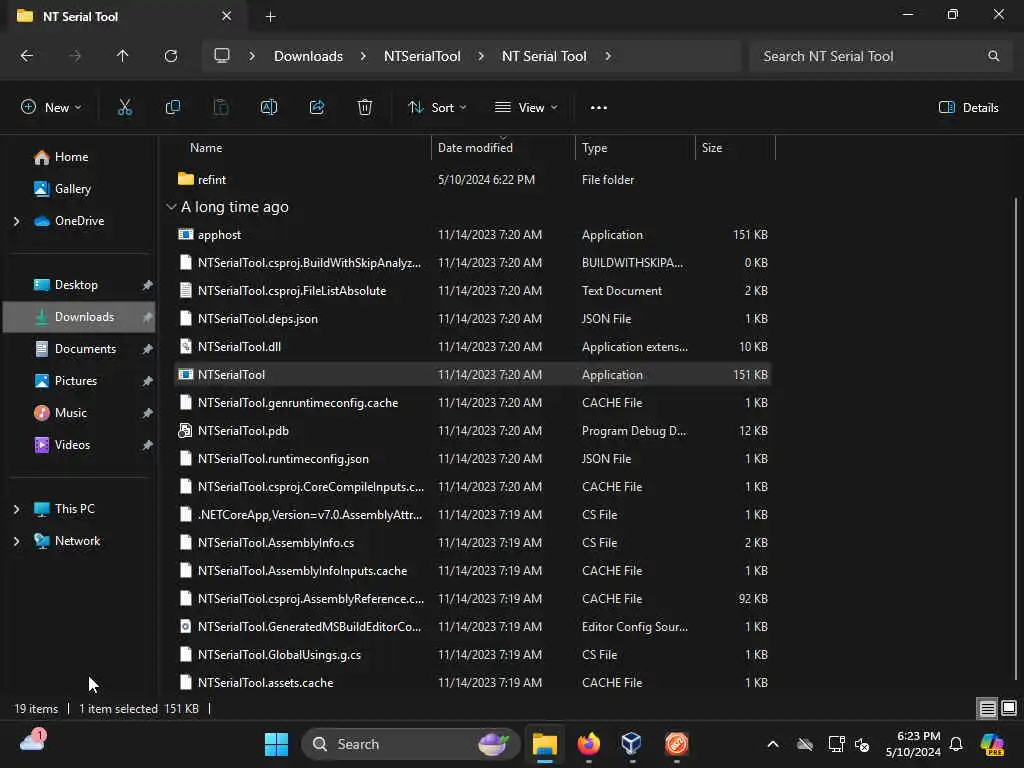
Task: Toggle the pin next to Music
Action: click(x=148, y=413)
